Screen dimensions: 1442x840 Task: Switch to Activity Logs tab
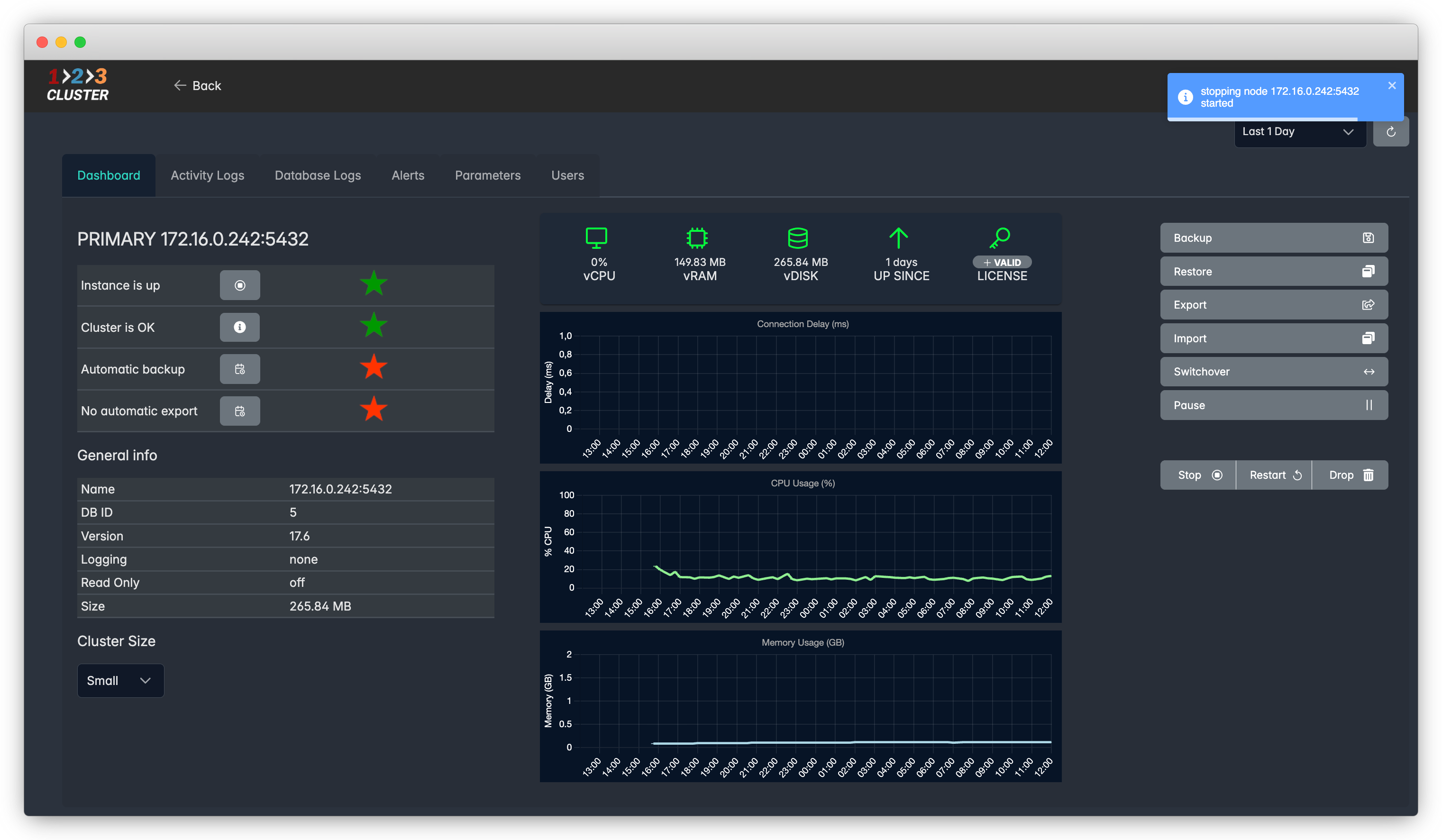(207, 176)
